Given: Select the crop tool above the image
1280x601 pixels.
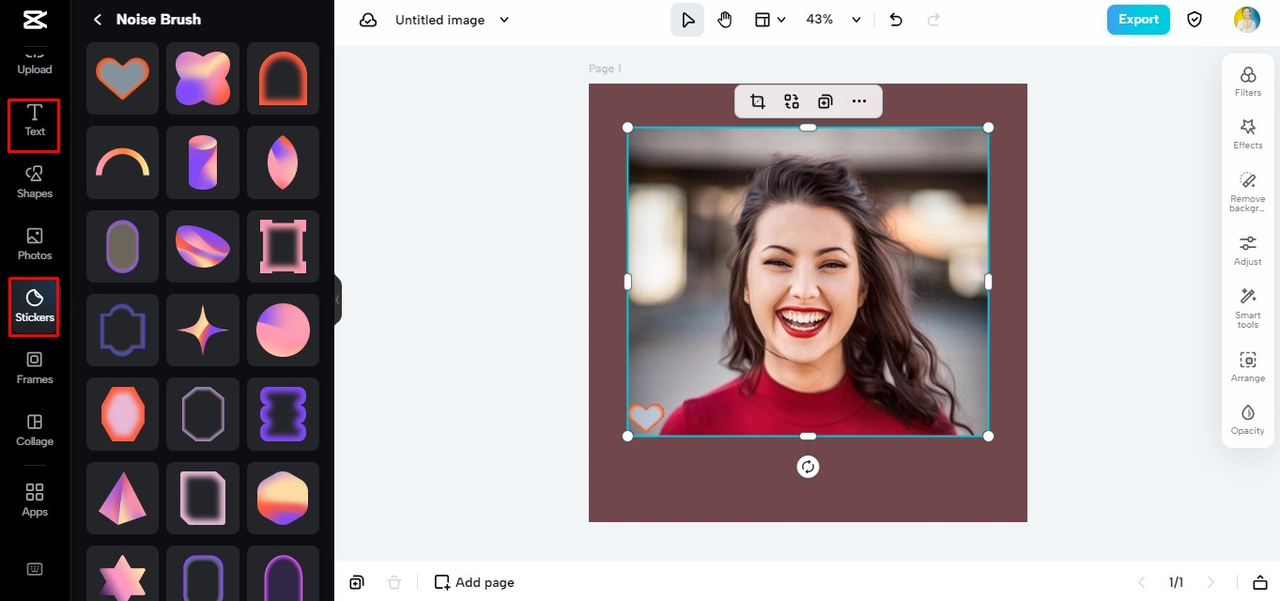Looking at the screenshot, I should [x=757, y=101].
